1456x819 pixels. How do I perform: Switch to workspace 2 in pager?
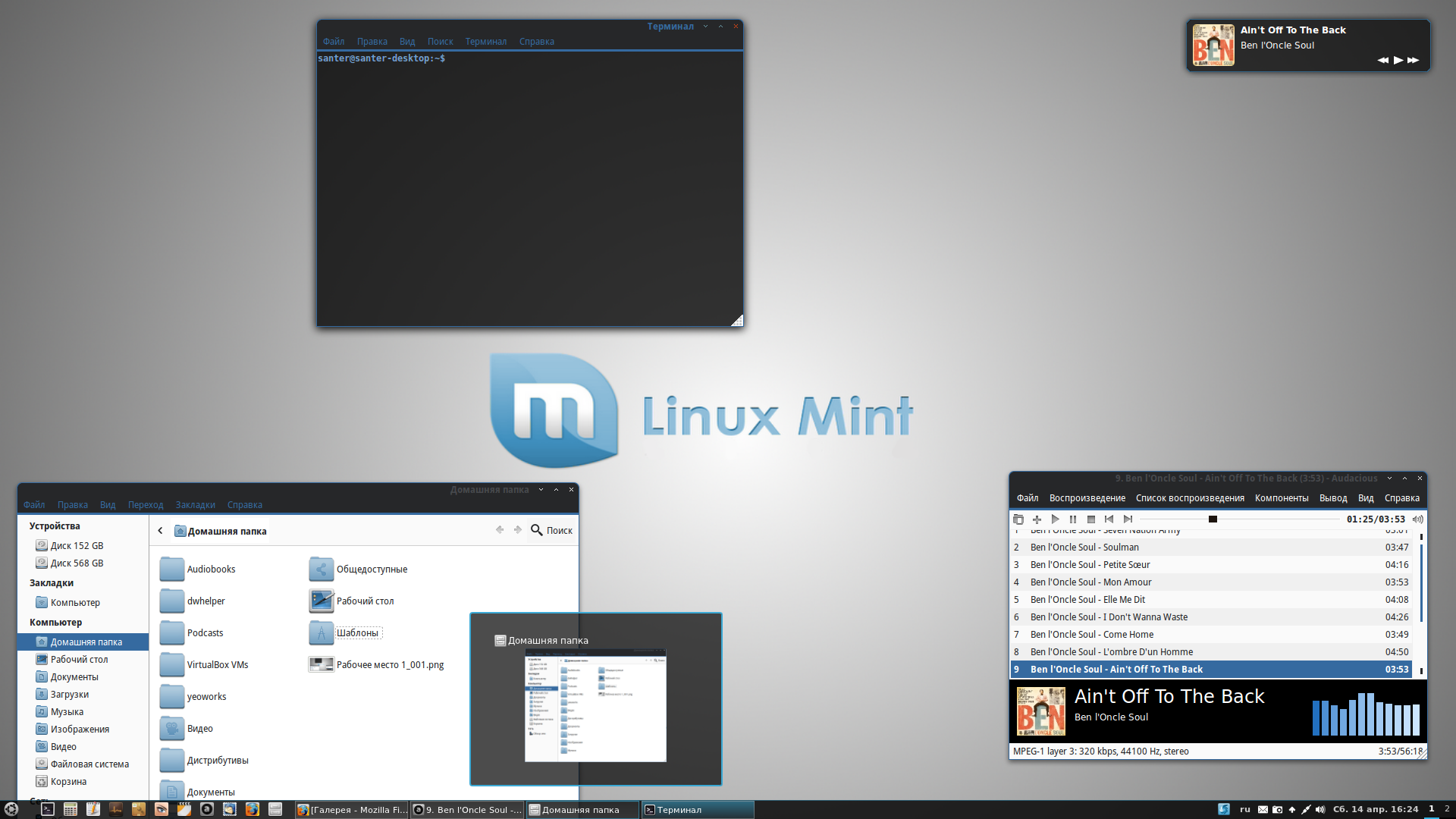(1447, 809)
